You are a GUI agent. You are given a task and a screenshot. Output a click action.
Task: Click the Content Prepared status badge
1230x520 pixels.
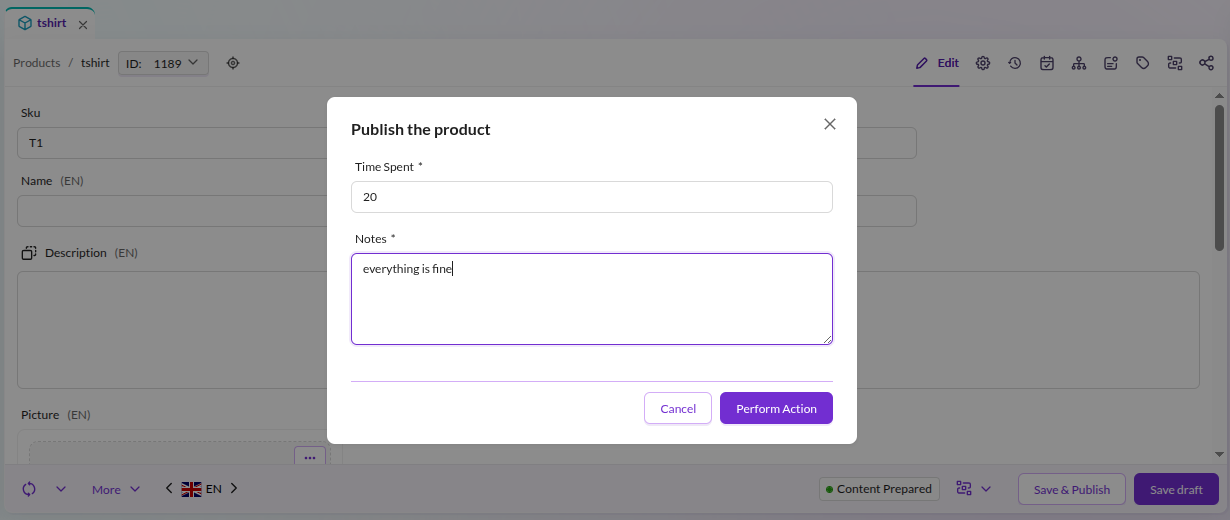click(x=879, y=489)
